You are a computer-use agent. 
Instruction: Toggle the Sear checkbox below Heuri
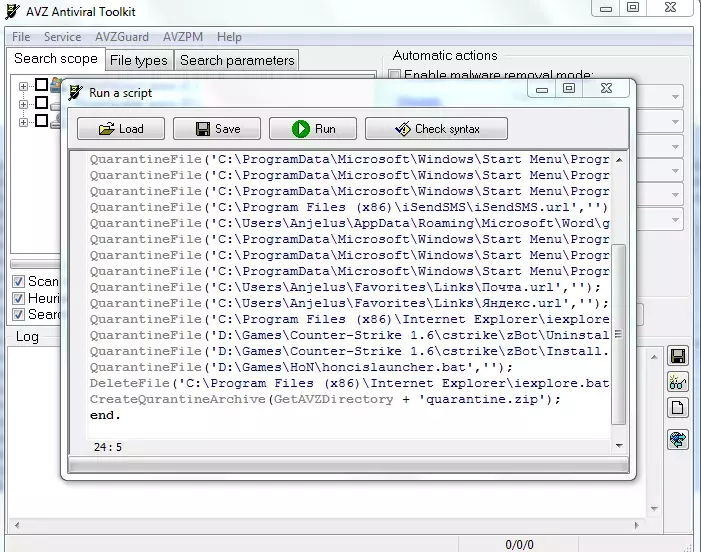[18, 314]
